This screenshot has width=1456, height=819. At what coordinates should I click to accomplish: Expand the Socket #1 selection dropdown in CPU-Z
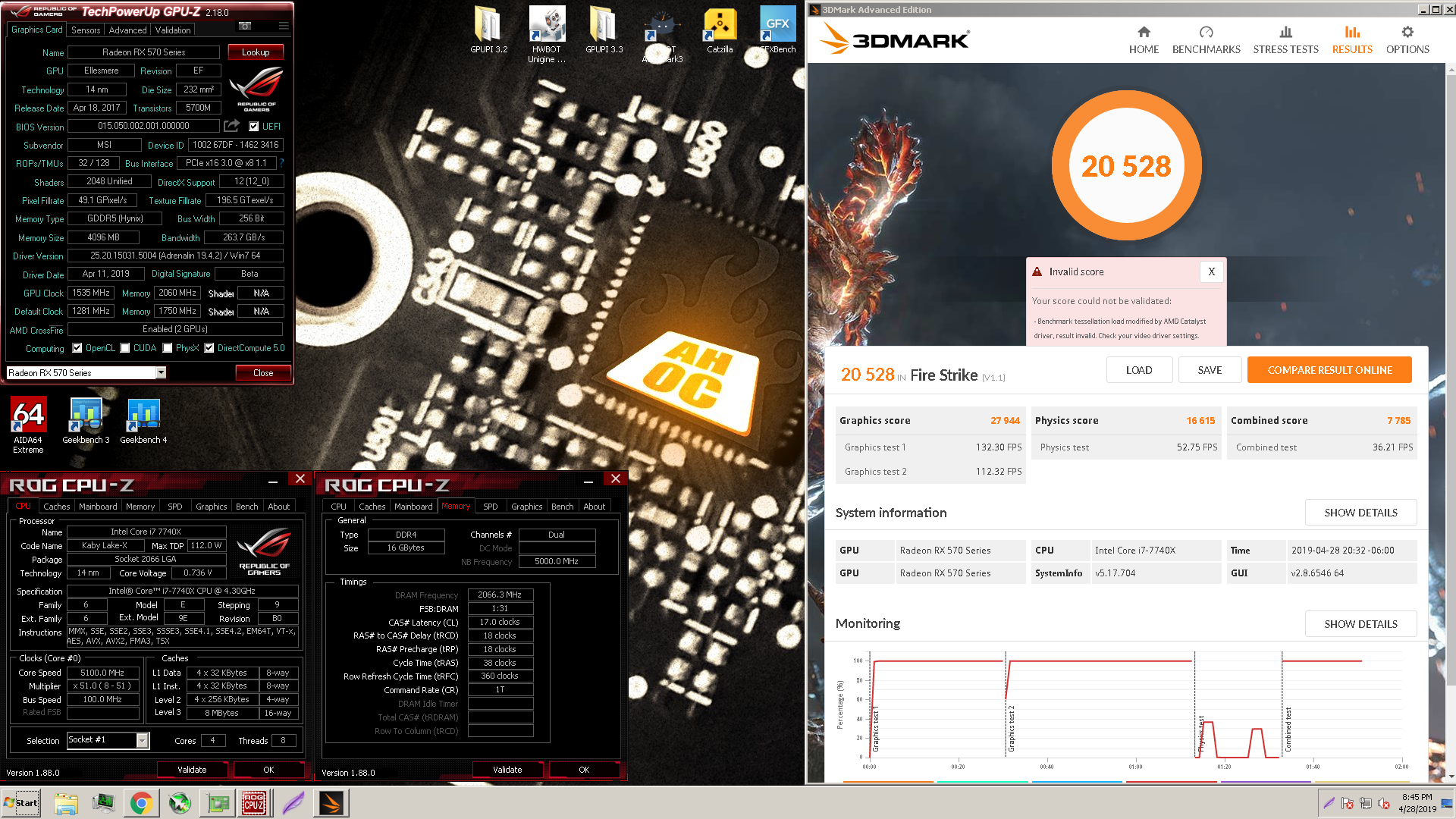pos(142,740)
